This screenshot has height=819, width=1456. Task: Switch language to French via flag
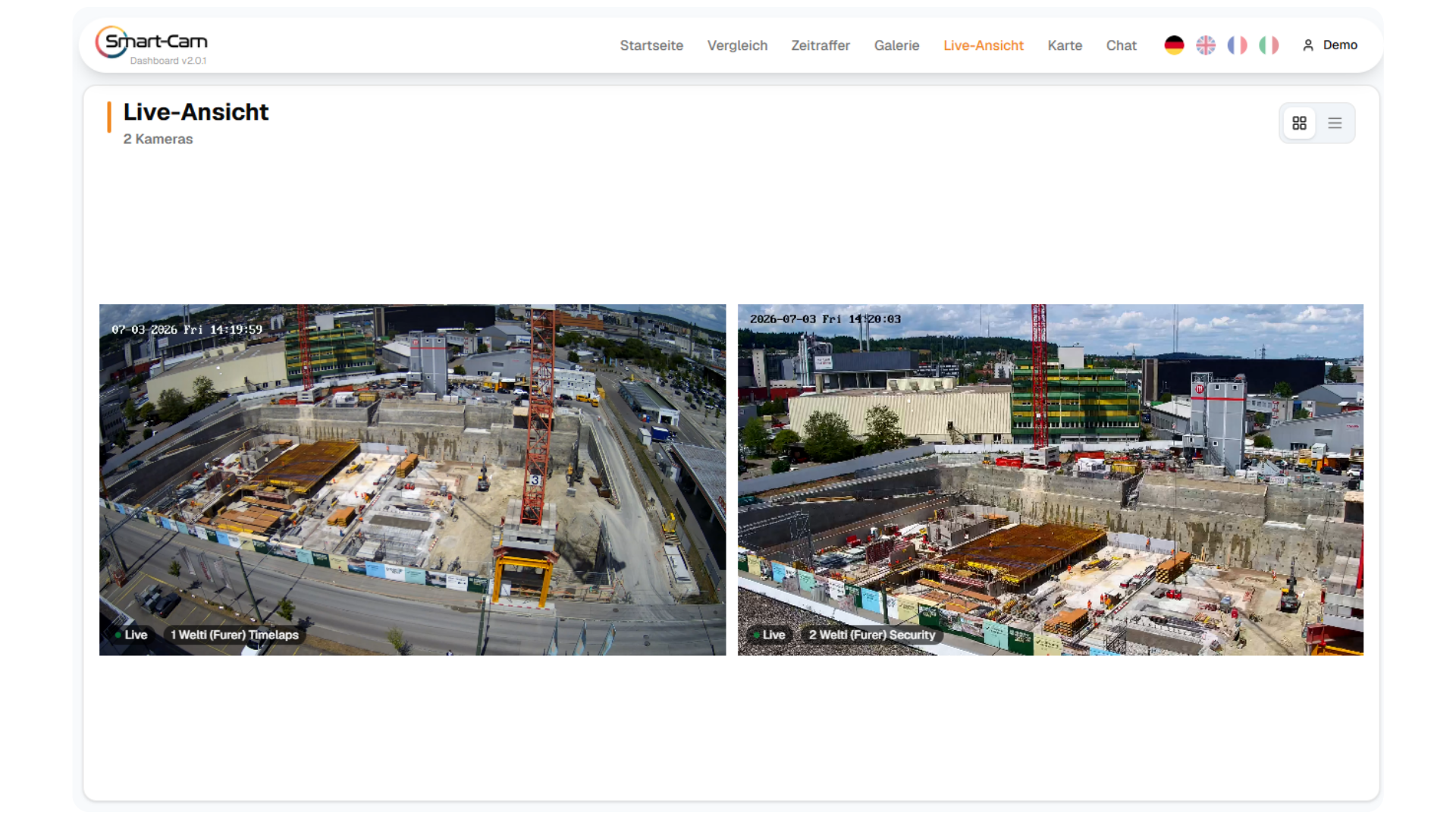pyautogui.click(x=1237, y=45)
